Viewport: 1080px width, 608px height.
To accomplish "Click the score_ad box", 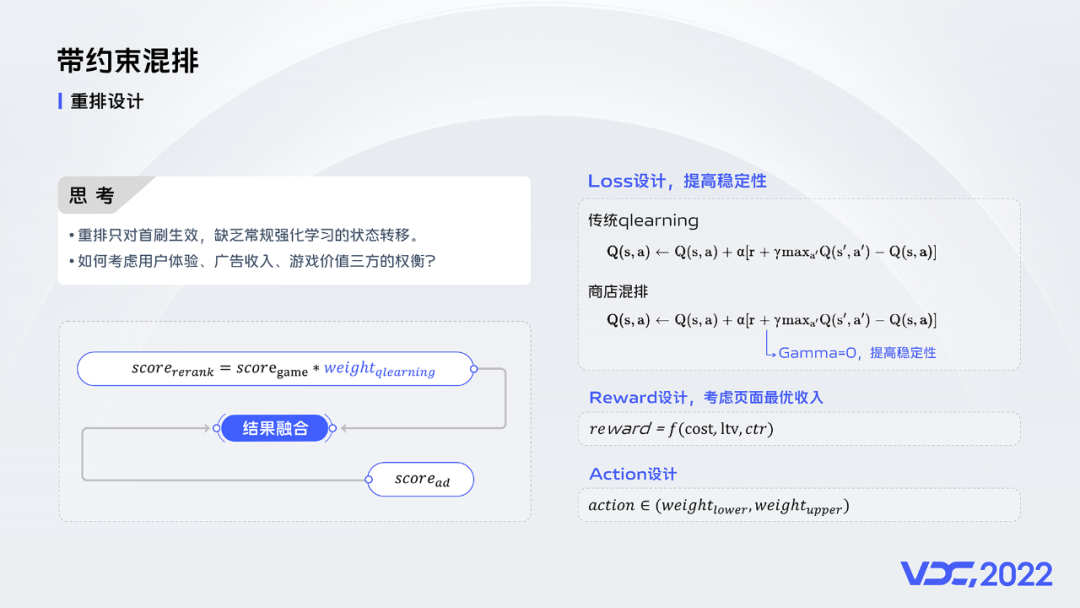I will 421,479.
